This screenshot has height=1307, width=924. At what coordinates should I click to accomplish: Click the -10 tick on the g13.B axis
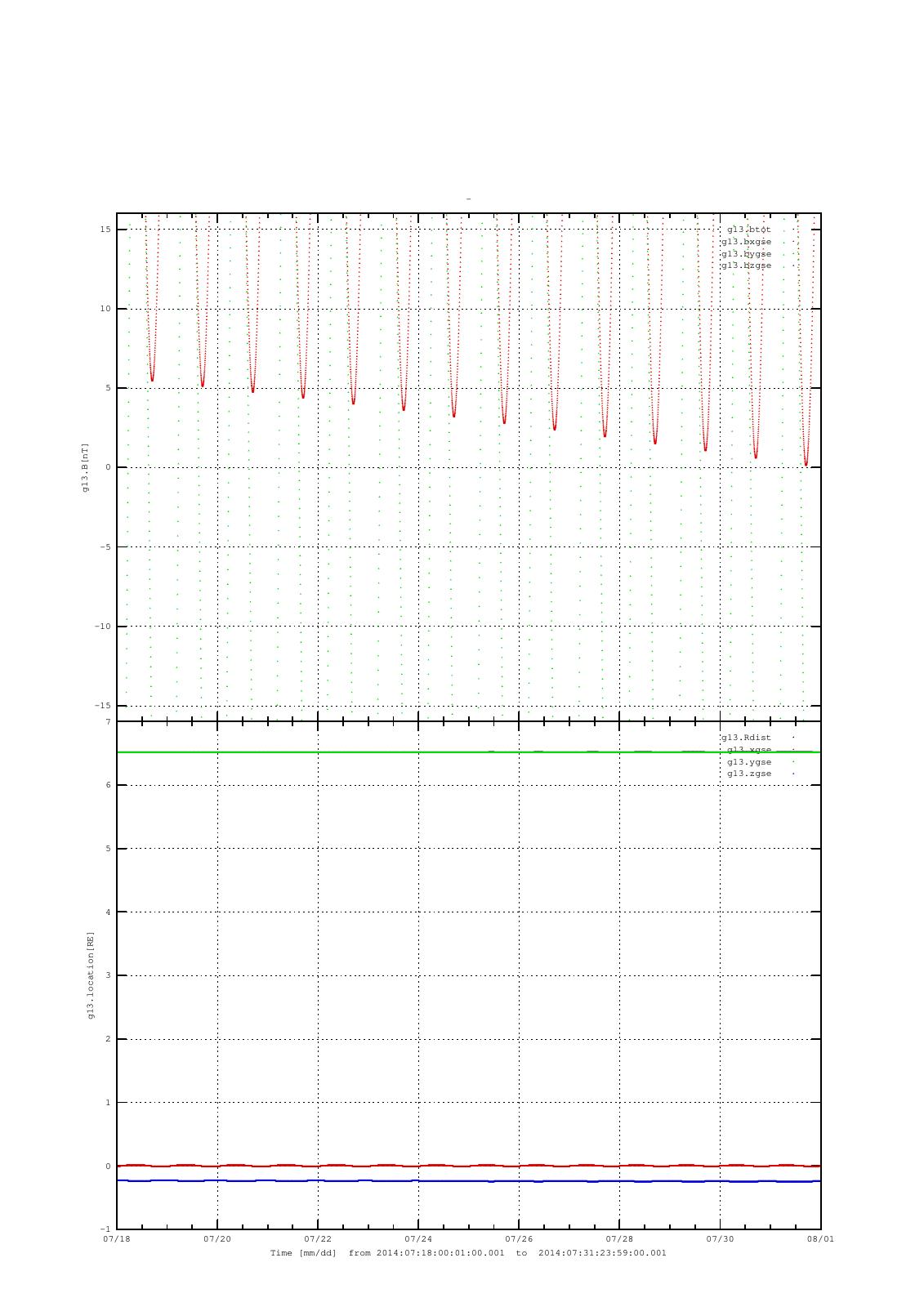tap(103, 627)
